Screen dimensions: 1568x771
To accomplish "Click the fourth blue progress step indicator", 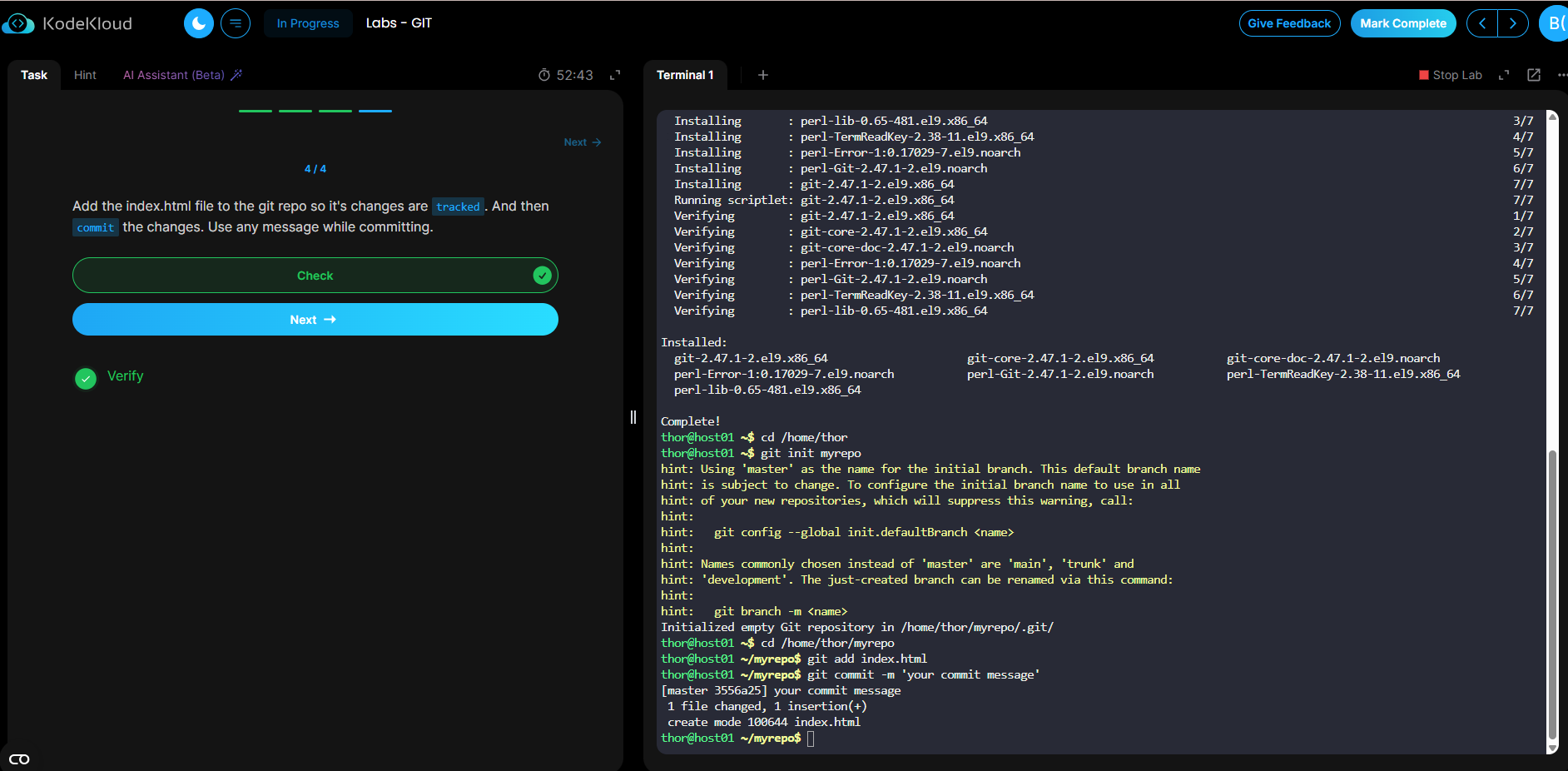I will pyautogui.click(x=375, y=111).
